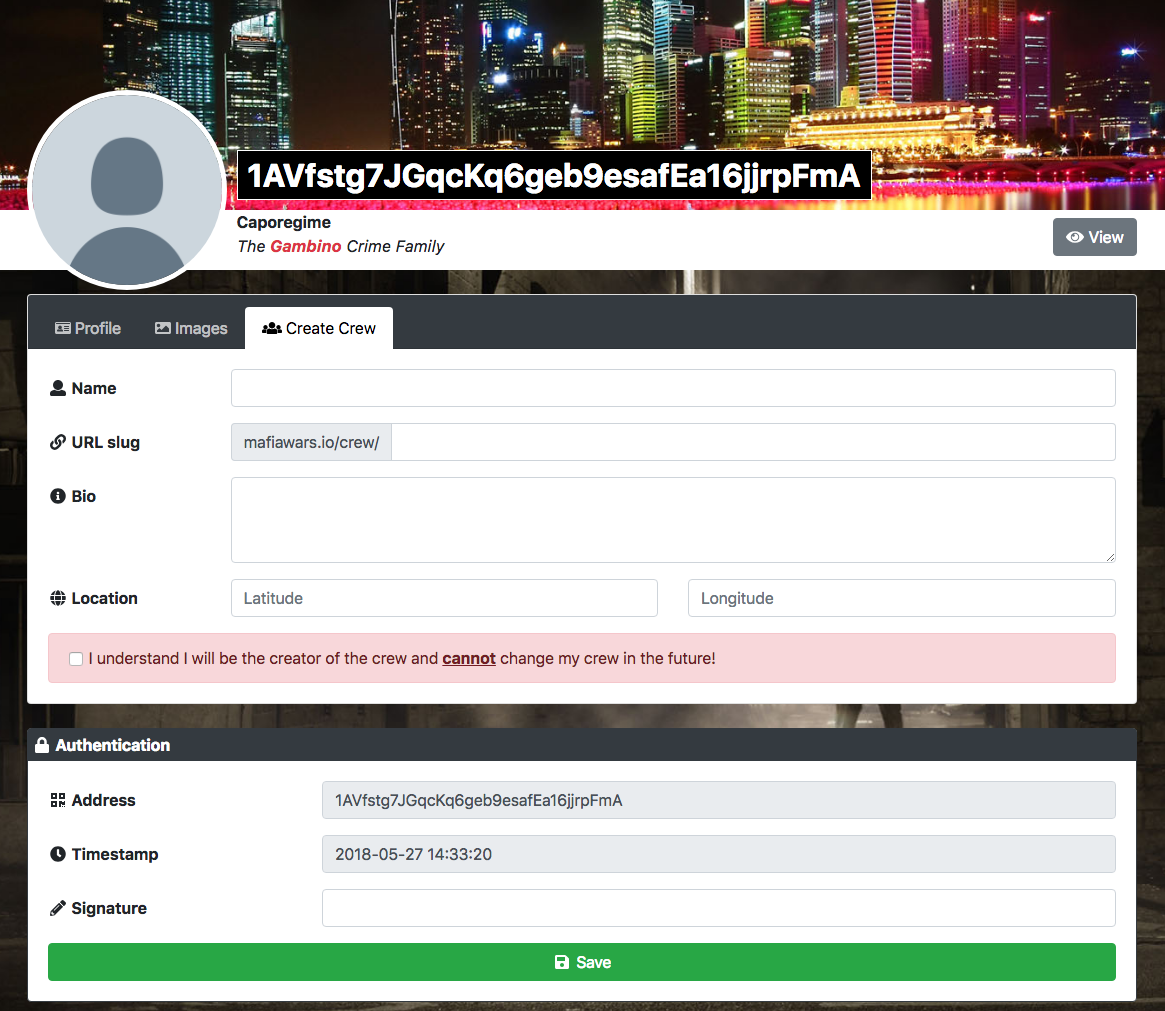Click the QR code icon beside Address
The image size is (1165, 1011).
tap(58, 800)
